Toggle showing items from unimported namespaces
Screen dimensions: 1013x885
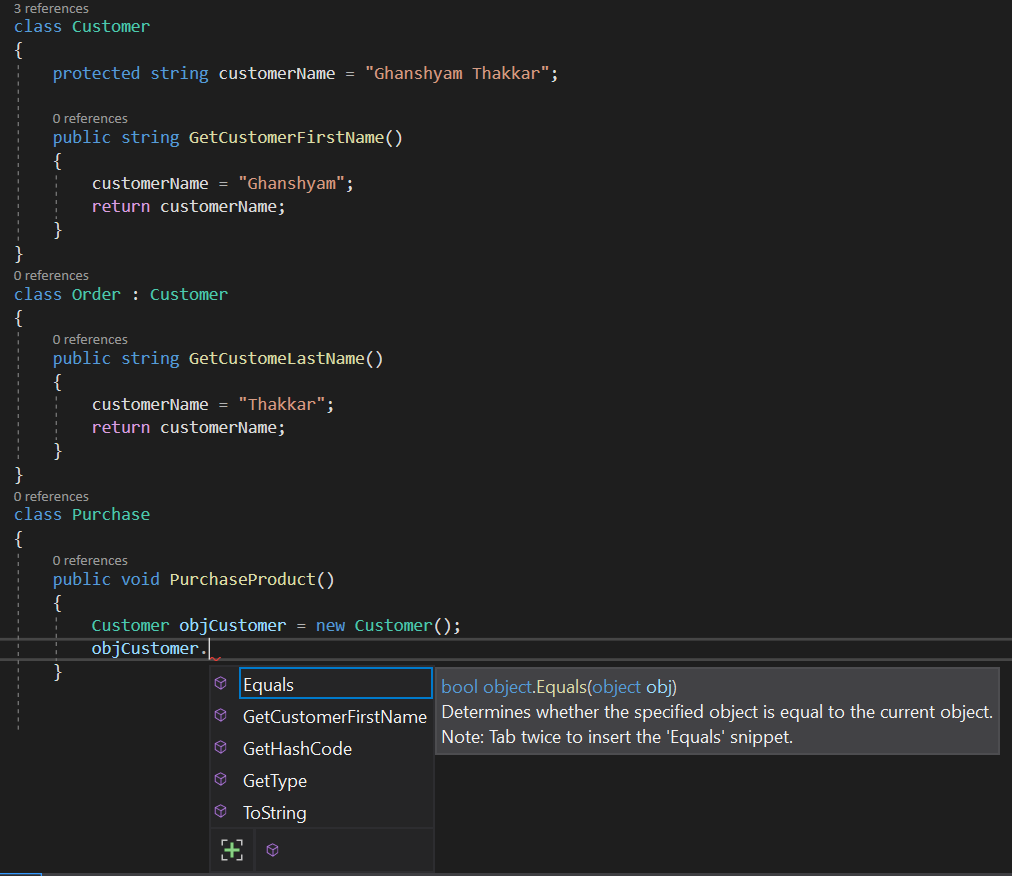(231, 849)
